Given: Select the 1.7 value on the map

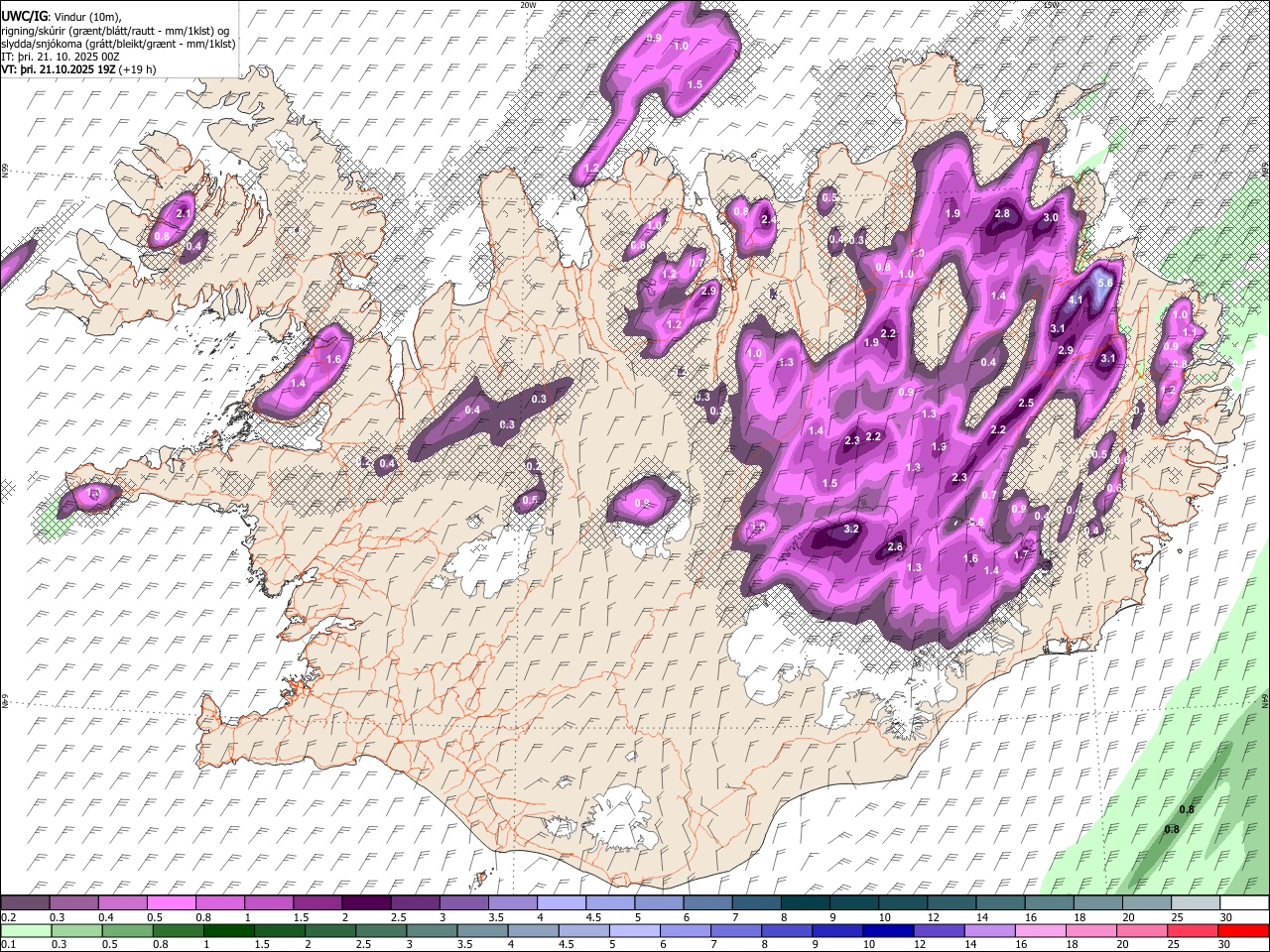Looking at the screenshot, I should pyautogui.click(x=1021, y=555).
